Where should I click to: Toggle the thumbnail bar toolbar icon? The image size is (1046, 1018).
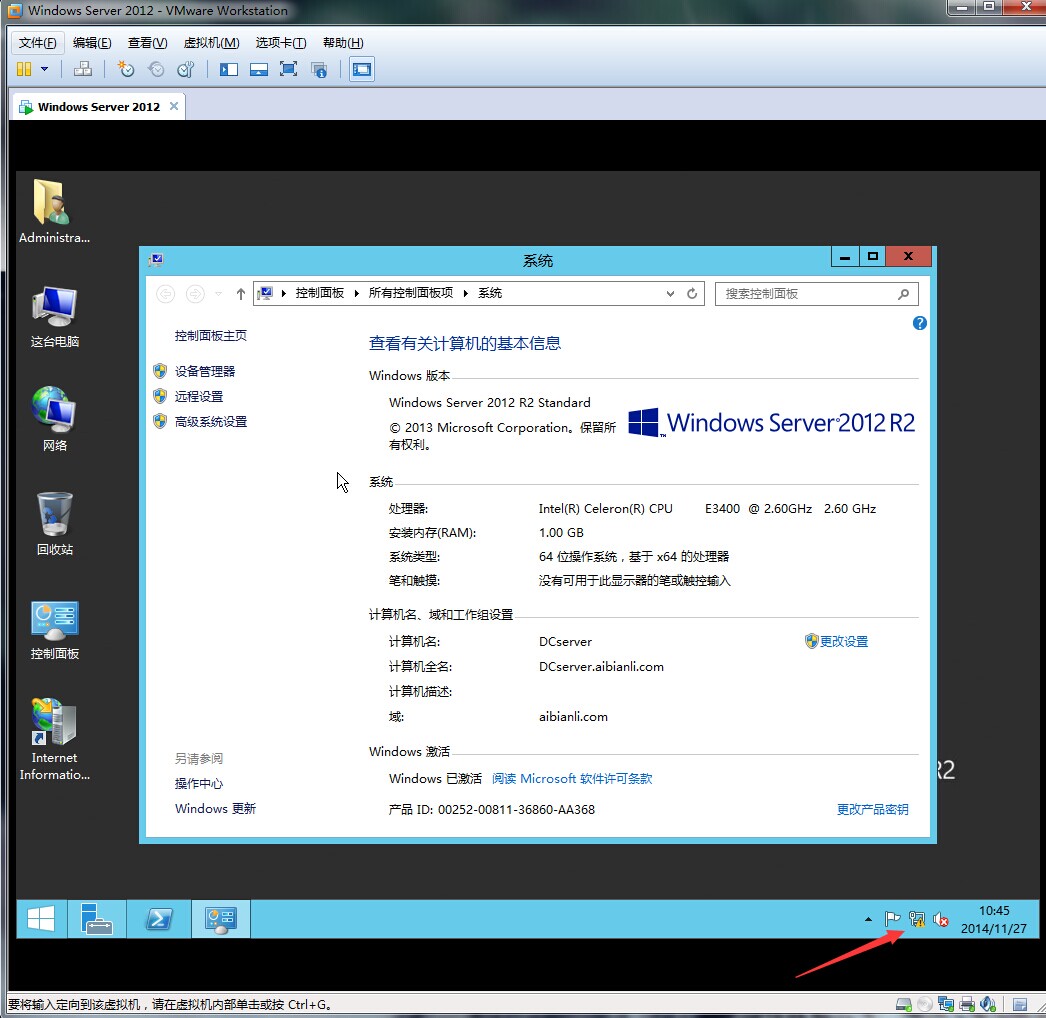pos(259,69)
